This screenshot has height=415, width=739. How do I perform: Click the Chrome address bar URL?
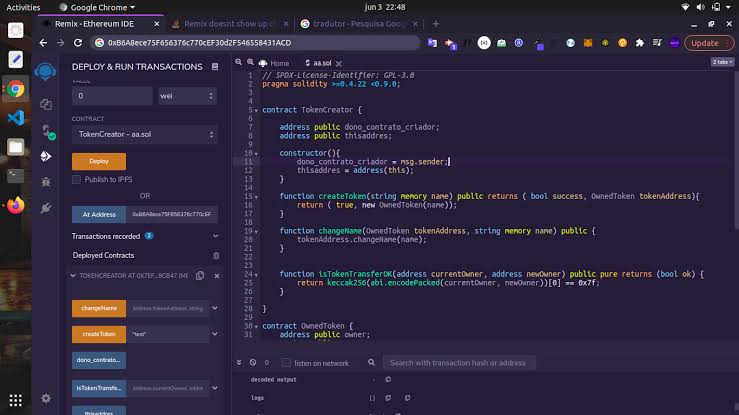click(x=255, y=43)
